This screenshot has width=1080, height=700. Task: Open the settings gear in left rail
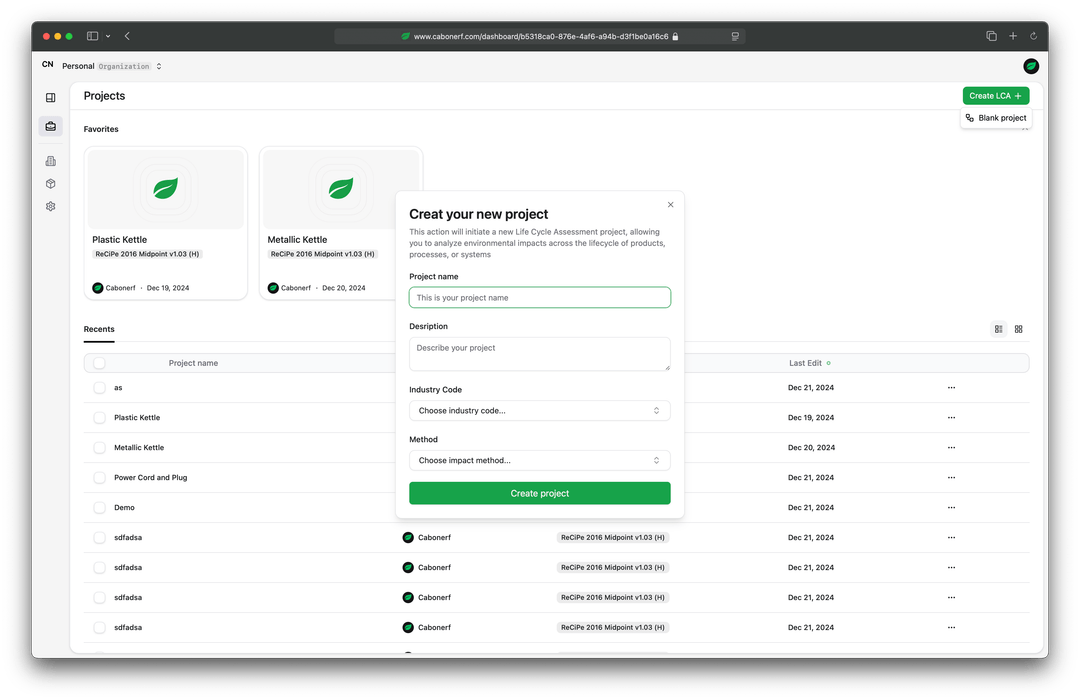pos(50,207)
